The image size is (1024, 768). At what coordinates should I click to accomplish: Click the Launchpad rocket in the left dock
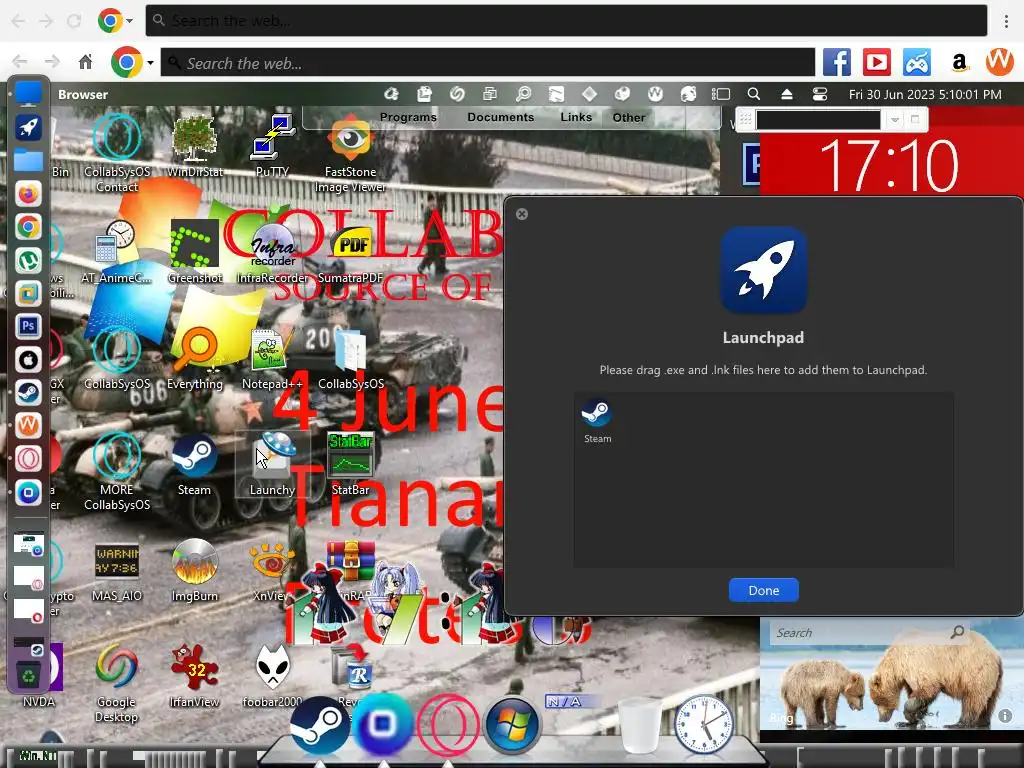point(28,127)
